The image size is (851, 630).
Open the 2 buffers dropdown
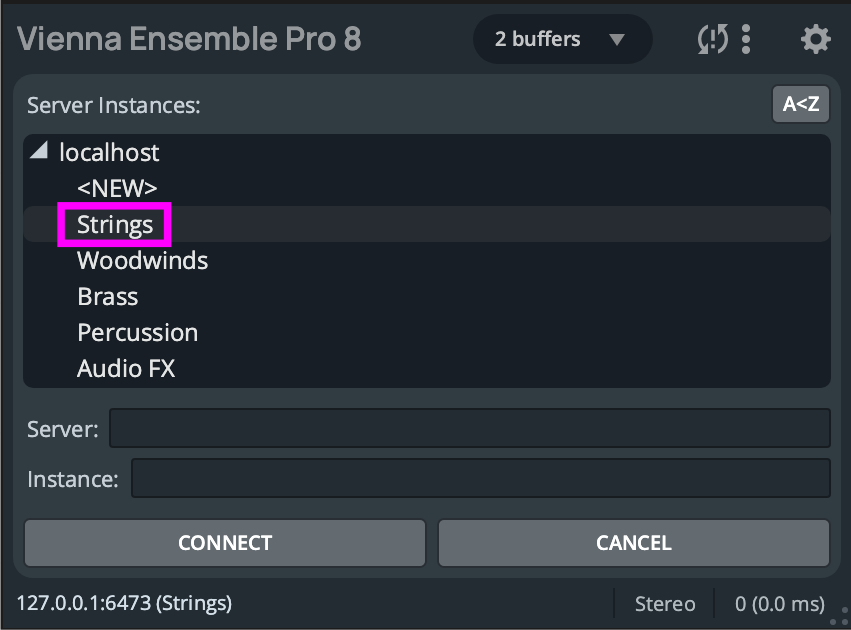click(x=561, y=40)
